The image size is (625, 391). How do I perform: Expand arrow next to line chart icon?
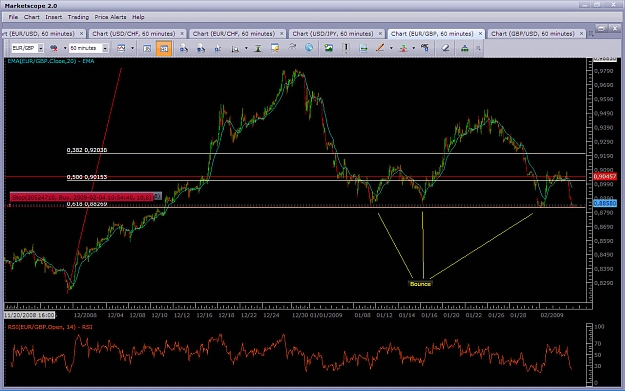[x=132, y=48]
